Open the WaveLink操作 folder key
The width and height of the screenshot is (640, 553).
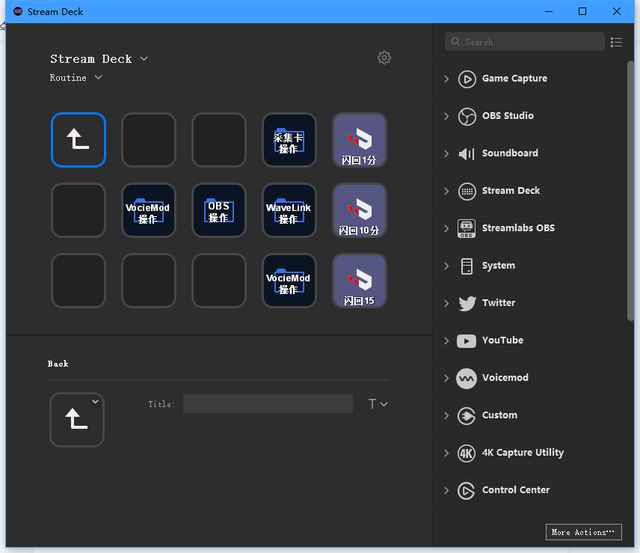click(289, 210)
